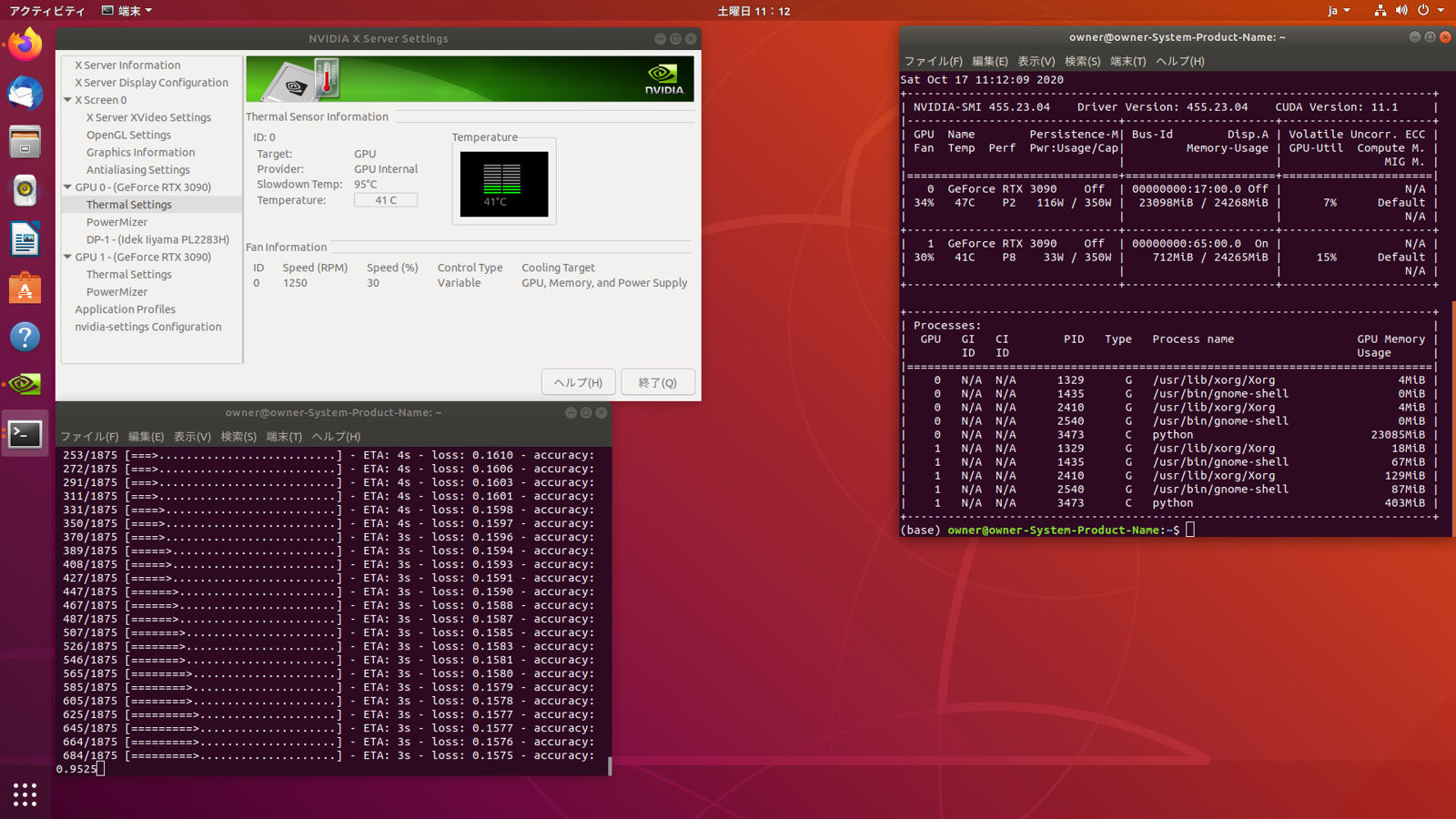Image resolution: width=1456 pixels, height=819 pixels.
Task: Open the 端末 app menu in top bar
Action: tap(126, 11)
